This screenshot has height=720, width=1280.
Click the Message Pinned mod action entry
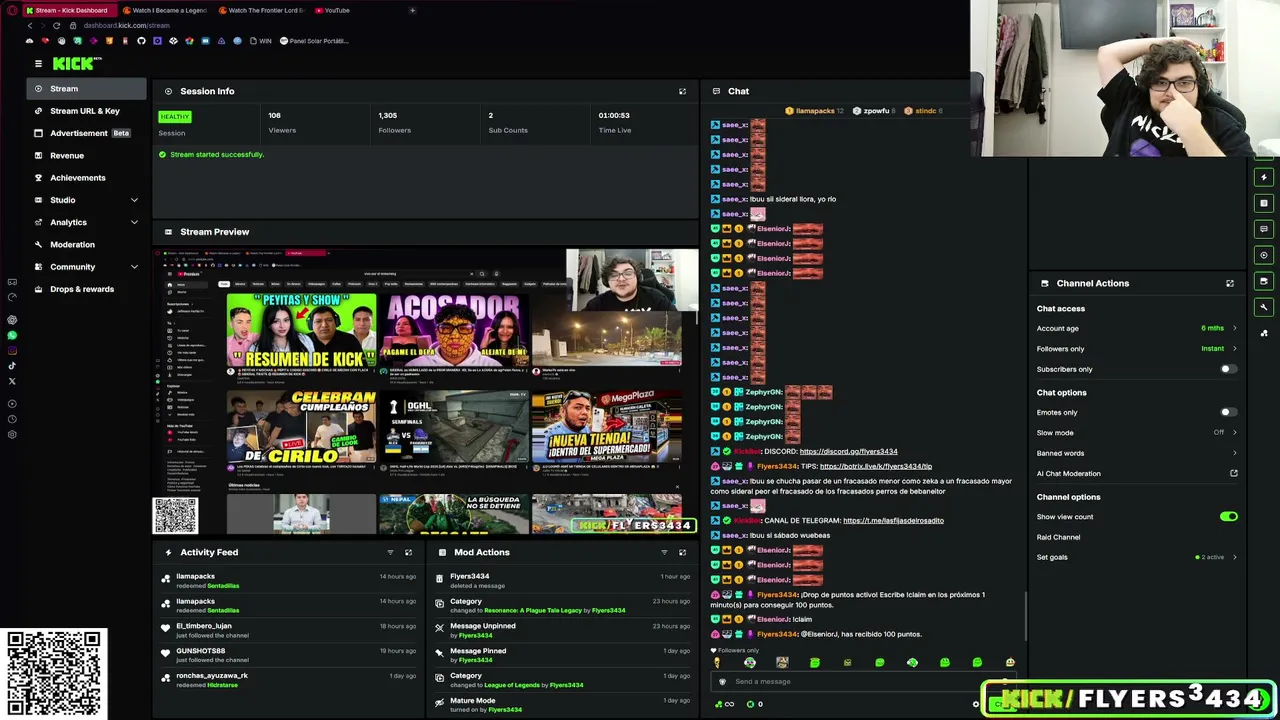[561, 655]
